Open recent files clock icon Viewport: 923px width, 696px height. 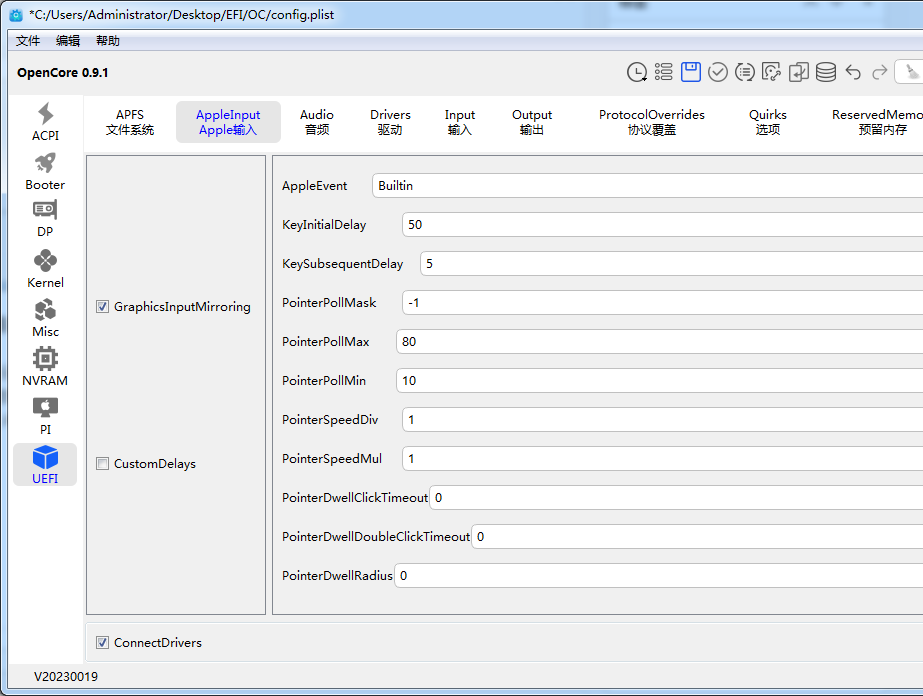point(637,72)
